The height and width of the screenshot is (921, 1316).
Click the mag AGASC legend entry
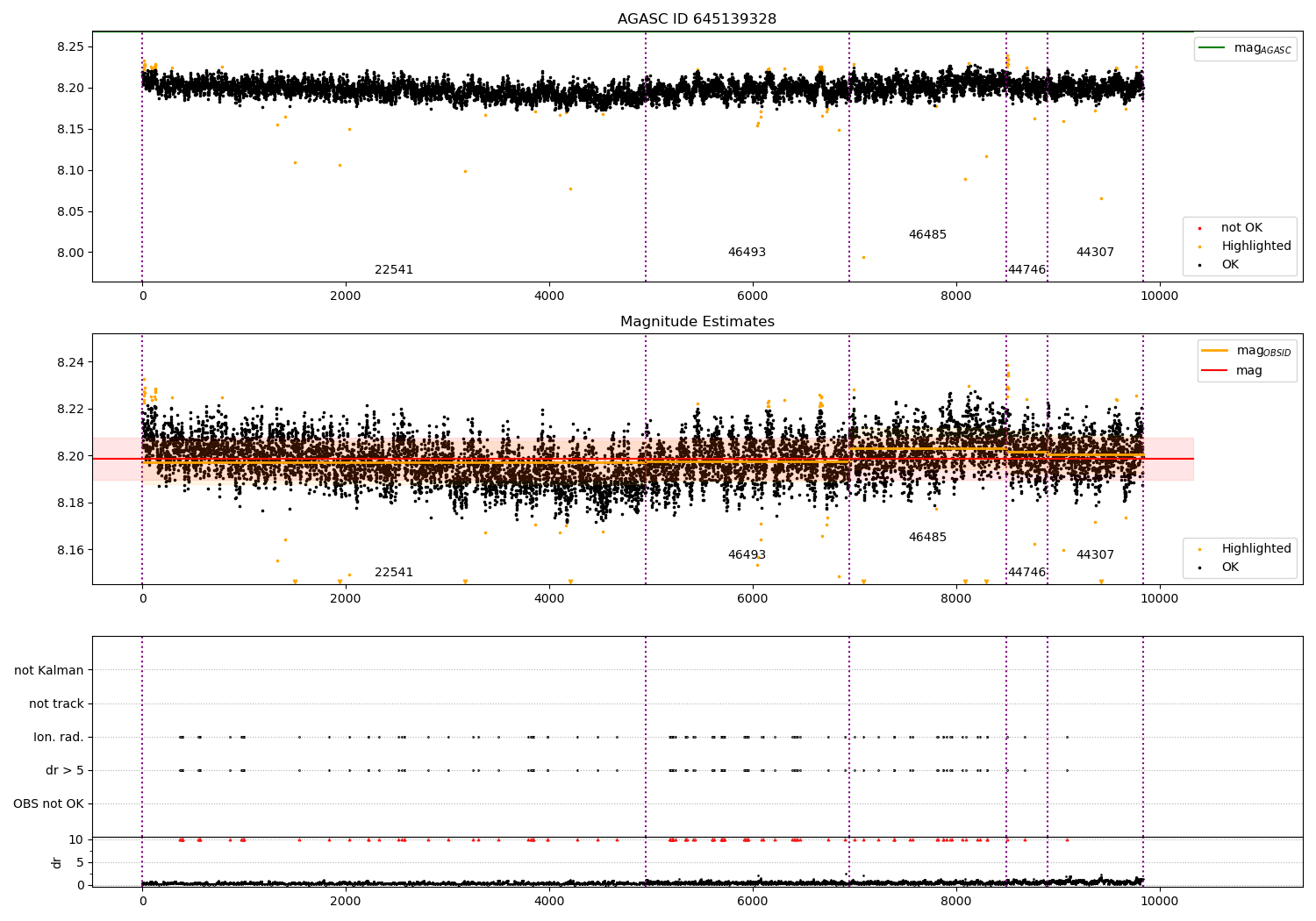click(1246, 48)
